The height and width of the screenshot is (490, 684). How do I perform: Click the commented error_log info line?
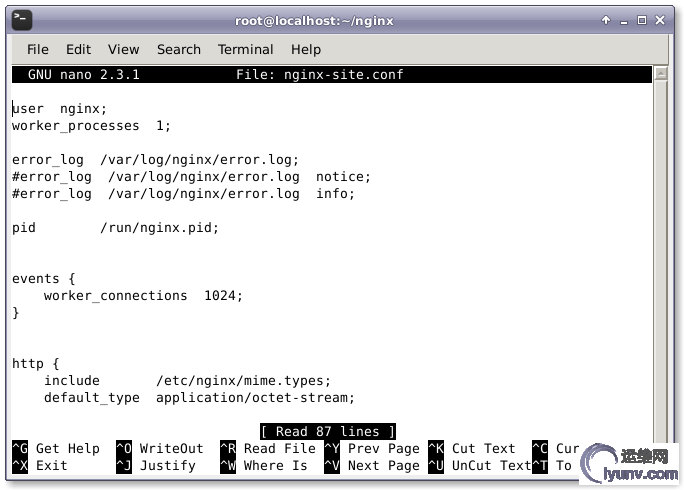click(x=183, y=194)
